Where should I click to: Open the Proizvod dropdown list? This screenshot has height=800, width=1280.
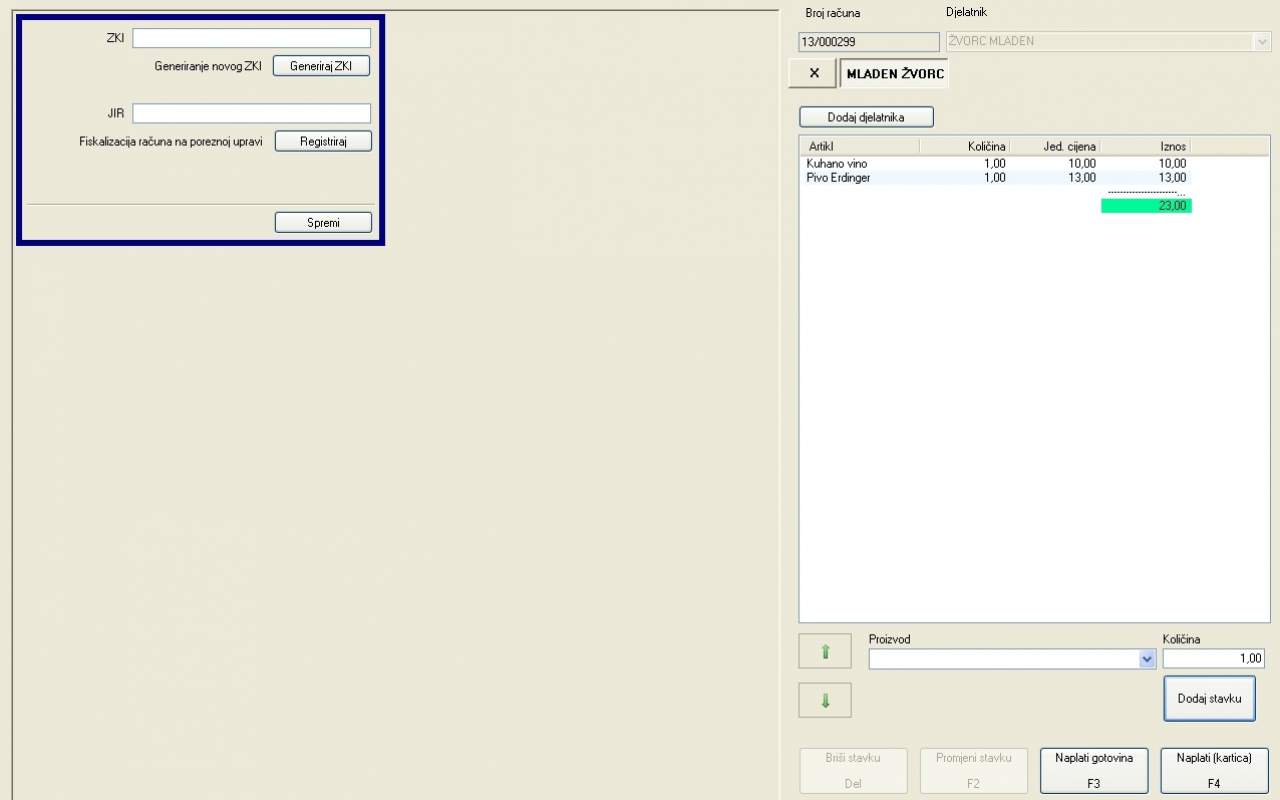coord(1147,659)
